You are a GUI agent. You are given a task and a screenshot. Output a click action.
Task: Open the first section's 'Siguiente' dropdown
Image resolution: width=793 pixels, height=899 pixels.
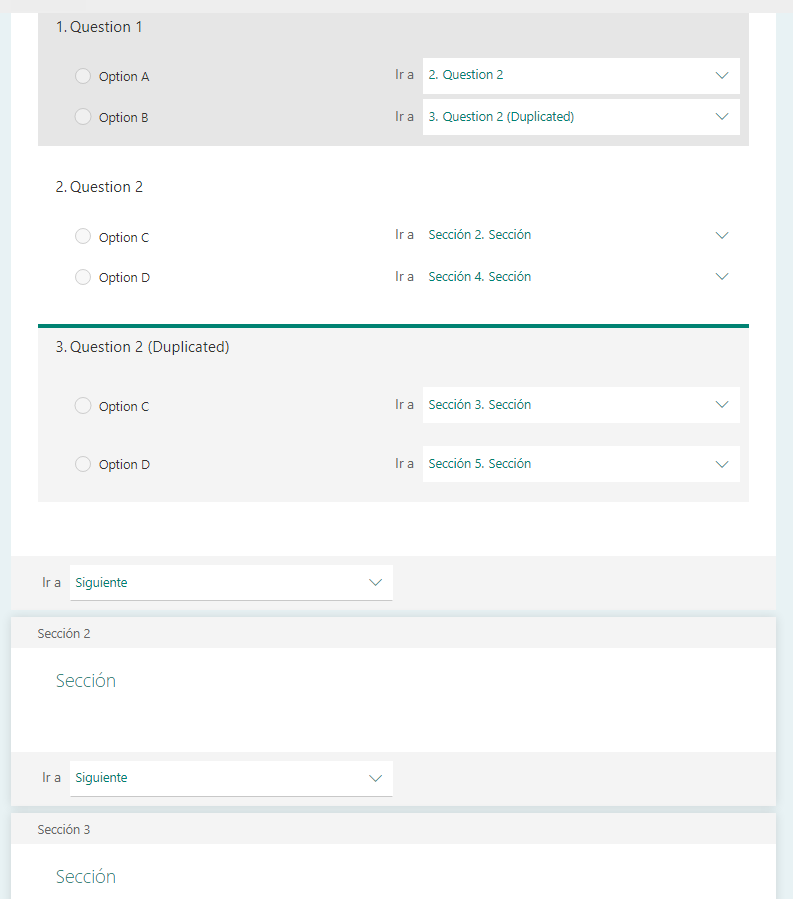231,583
